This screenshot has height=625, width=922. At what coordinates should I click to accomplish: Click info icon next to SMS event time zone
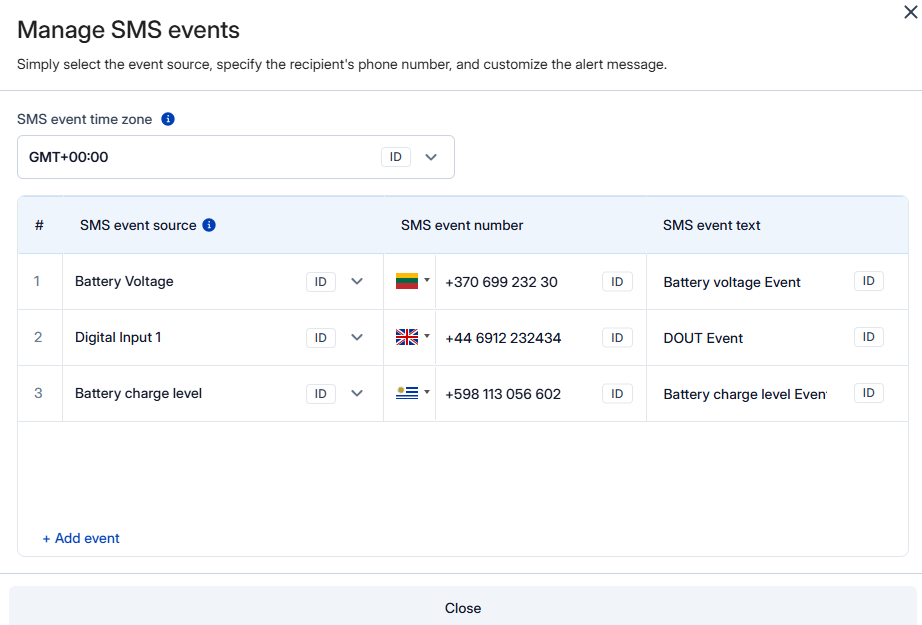[x=168, y=119]
